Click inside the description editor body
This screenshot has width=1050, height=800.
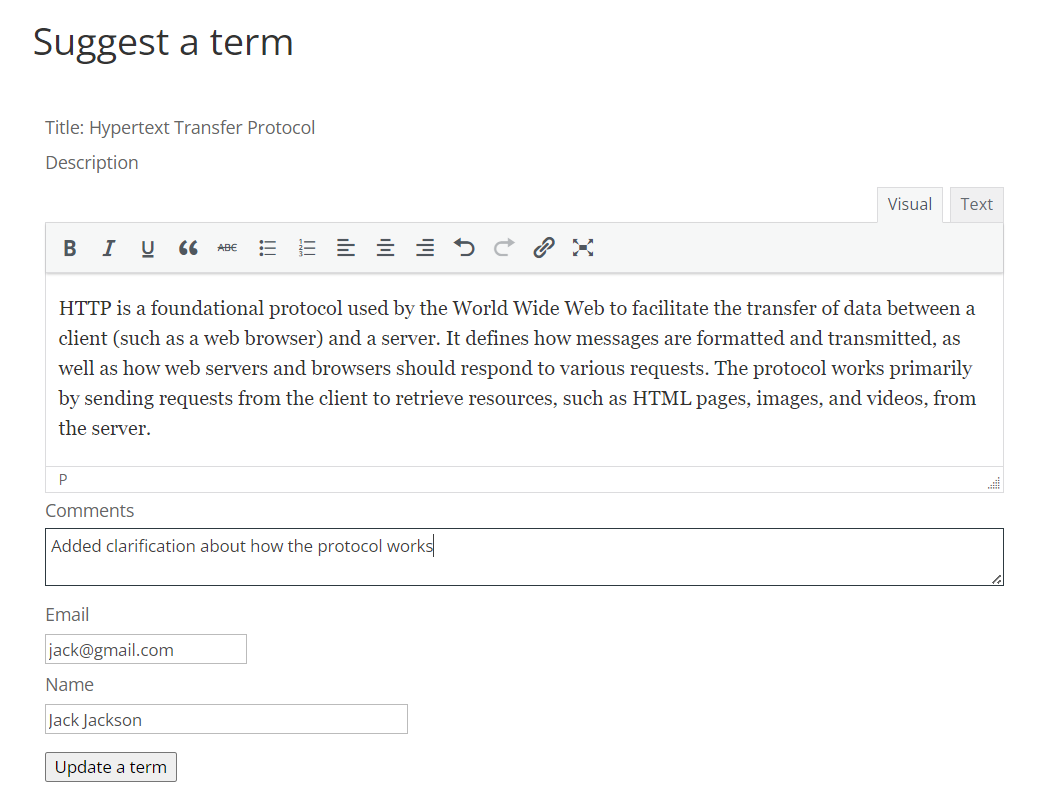coord(524,369)
